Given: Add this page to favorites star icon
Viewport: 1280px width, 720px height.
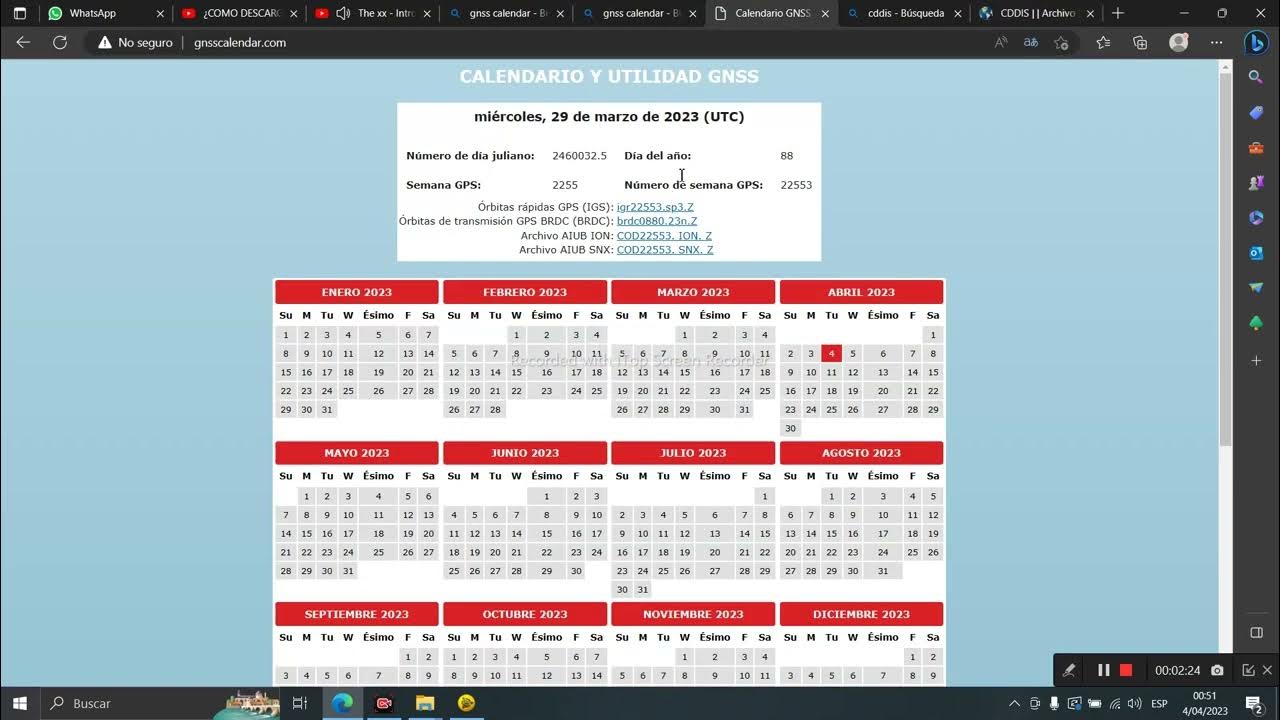Looking at the screenshot, I should [x=1061, y=43].
